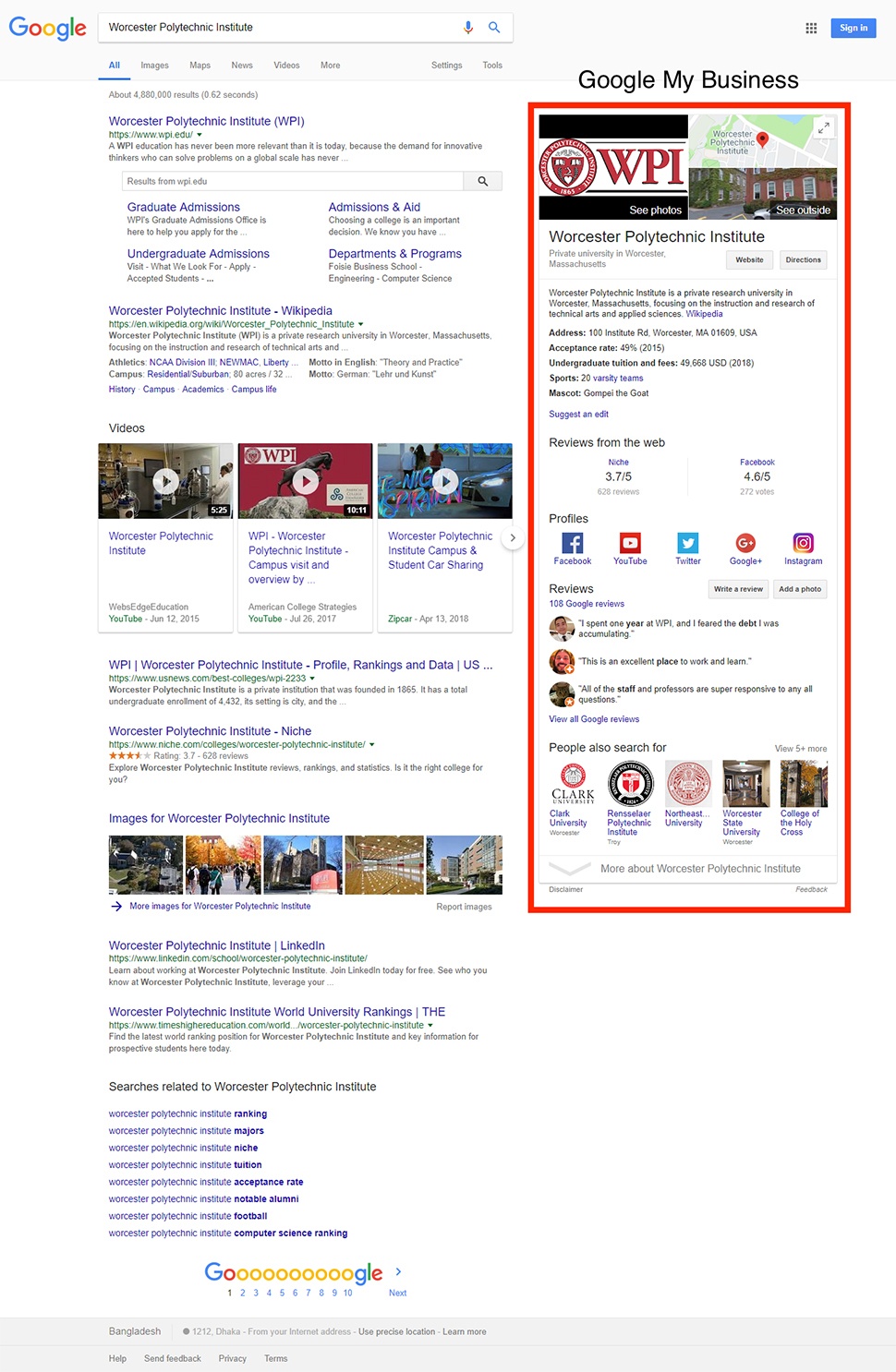The height and width of the screenshot is (1372, 896).
Task: Start voice search with microphone icon
Action: (x=468, y=28)
